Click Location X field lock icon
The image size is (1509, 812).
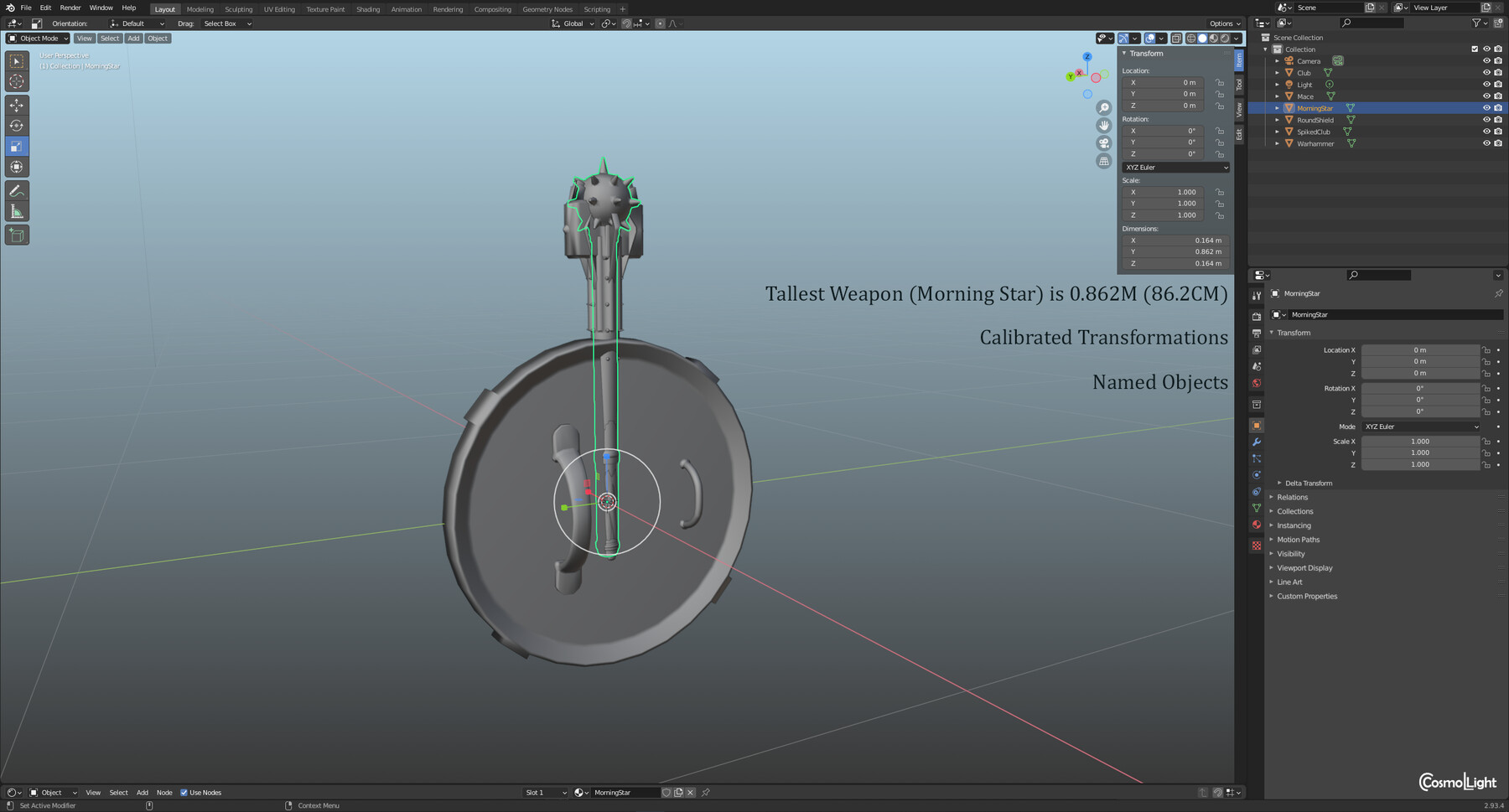pyautogui.click(x=1486, y=349)
